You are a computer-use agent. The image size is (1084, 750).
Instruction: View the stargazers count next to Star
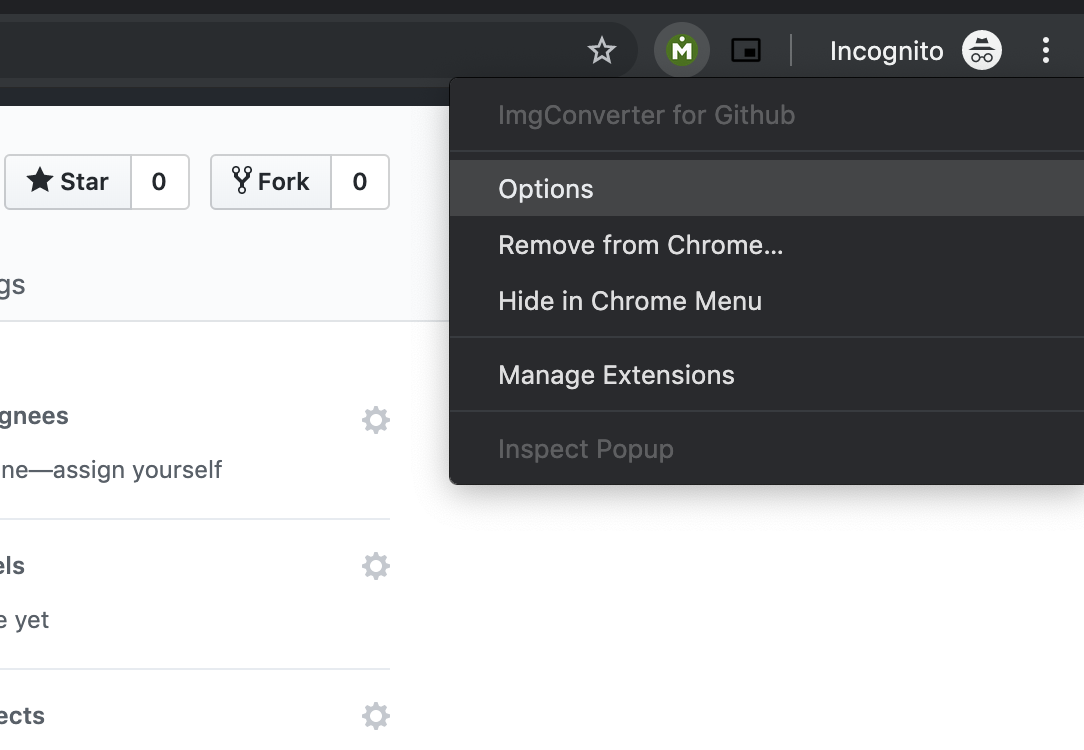pos(159,182)
